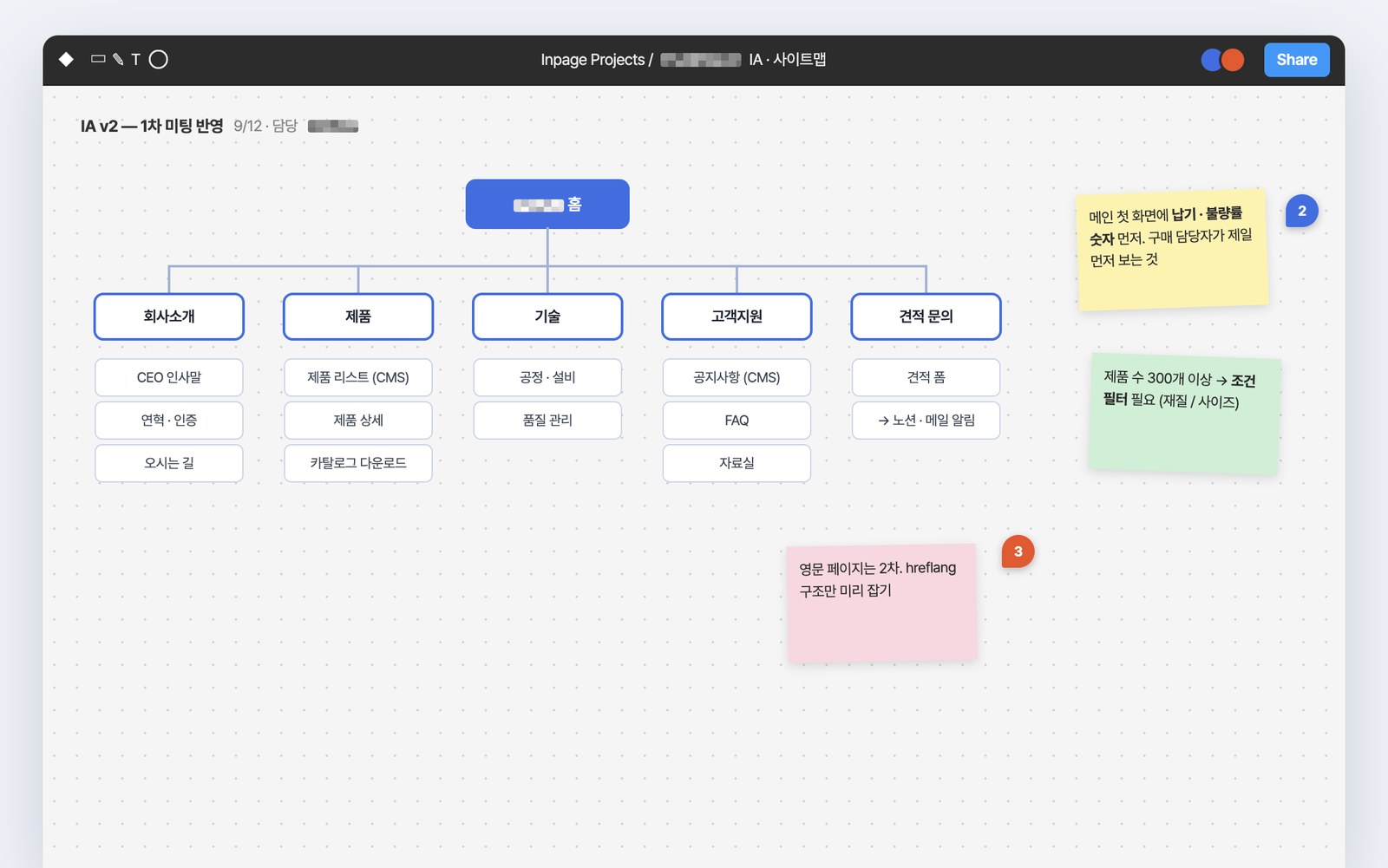
Task: Select the pink hreflang sticky note
Action: pyautogui.click(x=882, y=604)
